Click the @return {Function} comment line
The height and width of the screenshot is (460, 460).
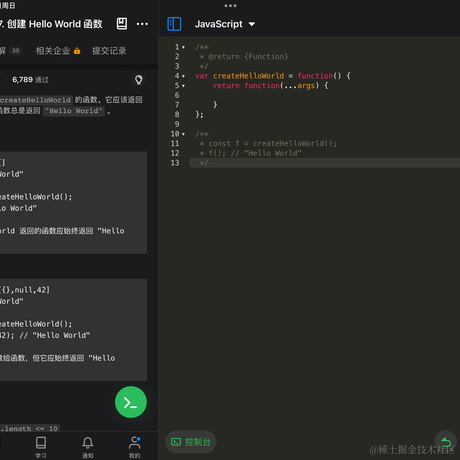244,57
